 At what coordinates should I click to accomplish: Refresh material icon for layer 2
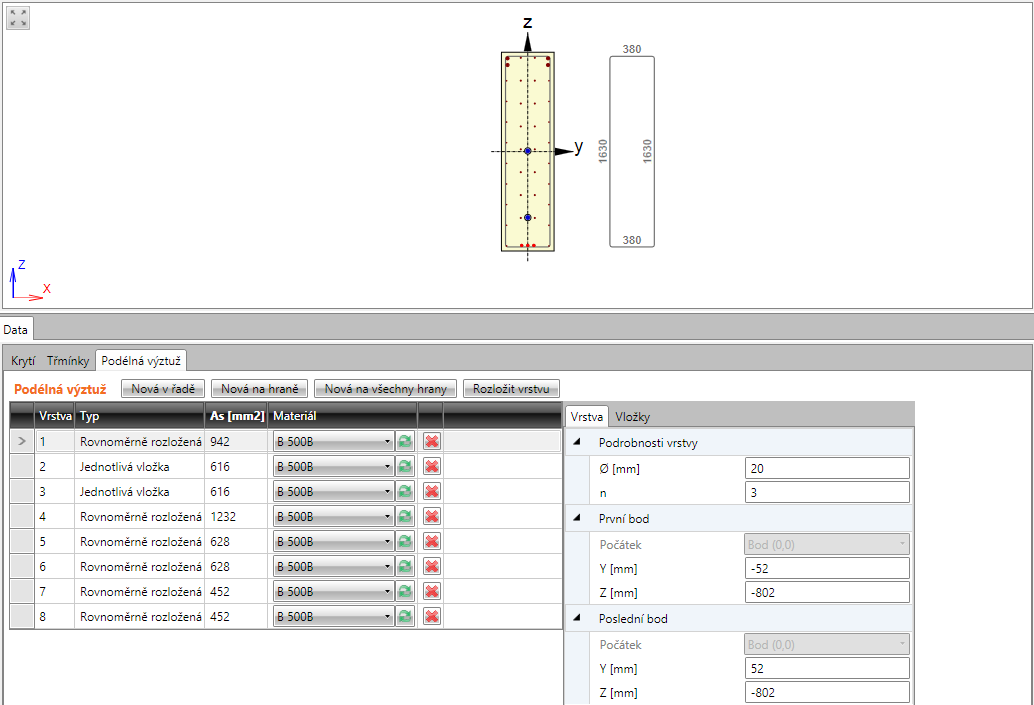(405, 466)
